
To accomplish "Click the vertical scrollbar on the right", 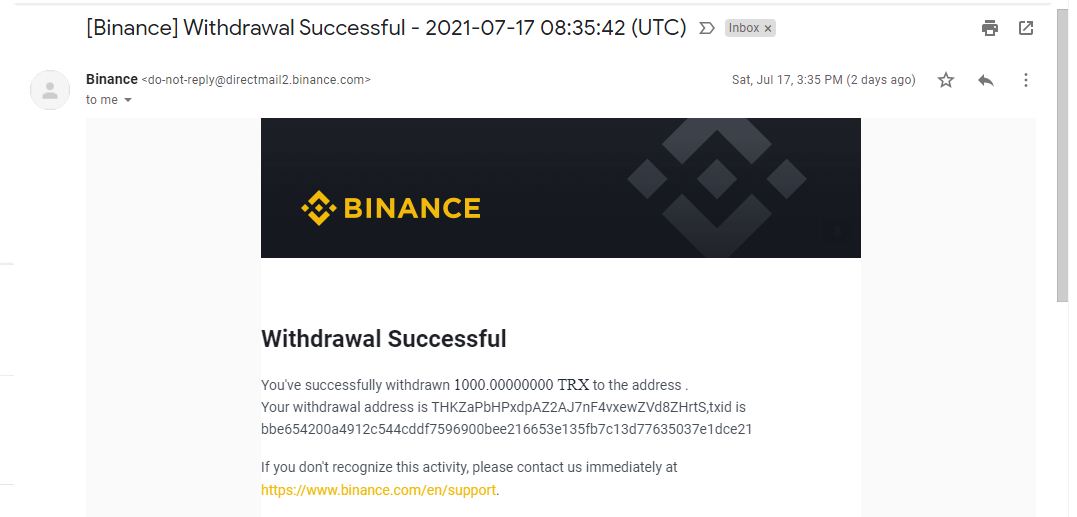I will 1062,150.
